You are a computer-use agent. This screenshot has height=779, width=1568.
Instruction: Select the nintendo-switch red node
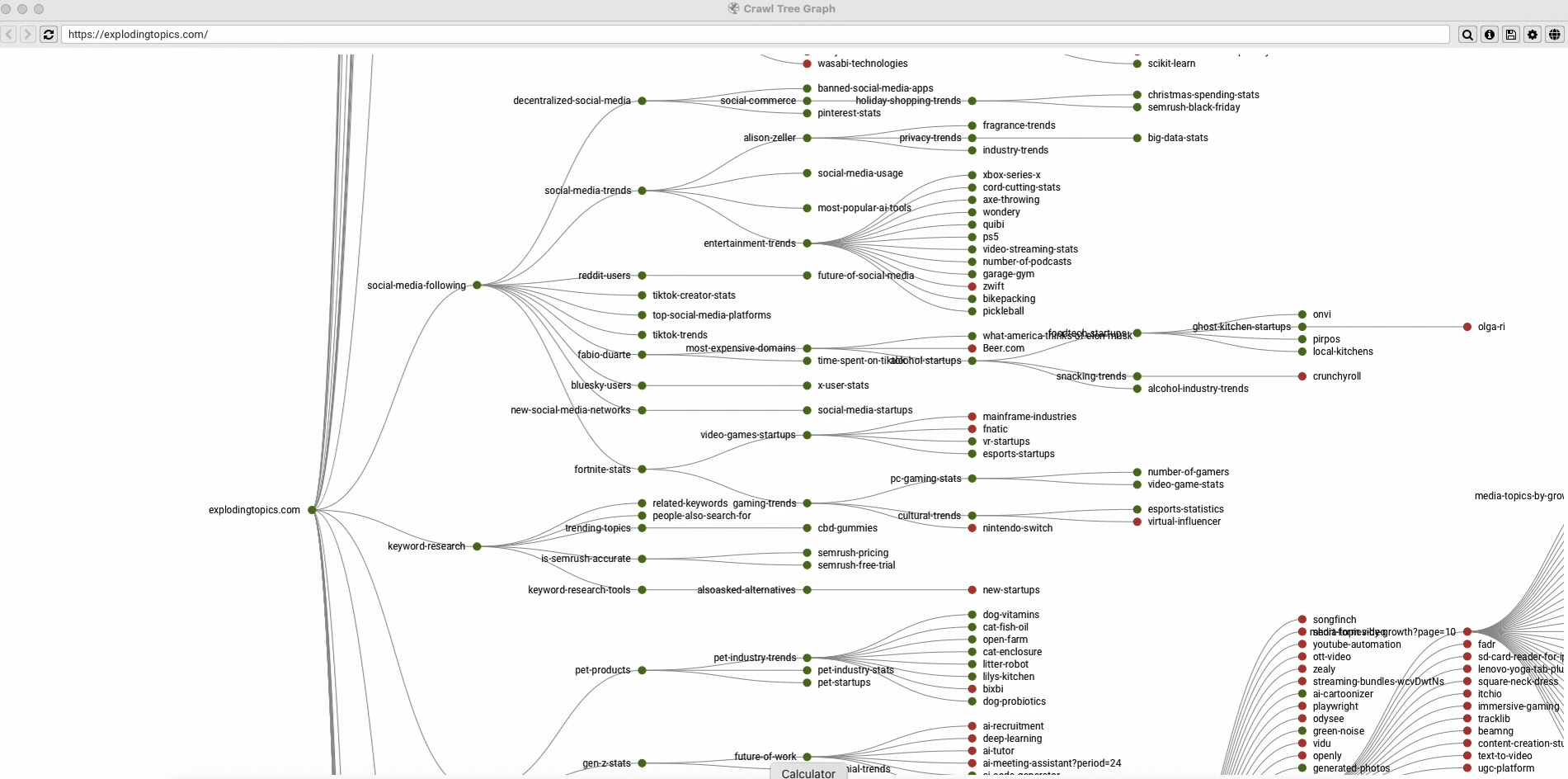(x=972, y=528)
